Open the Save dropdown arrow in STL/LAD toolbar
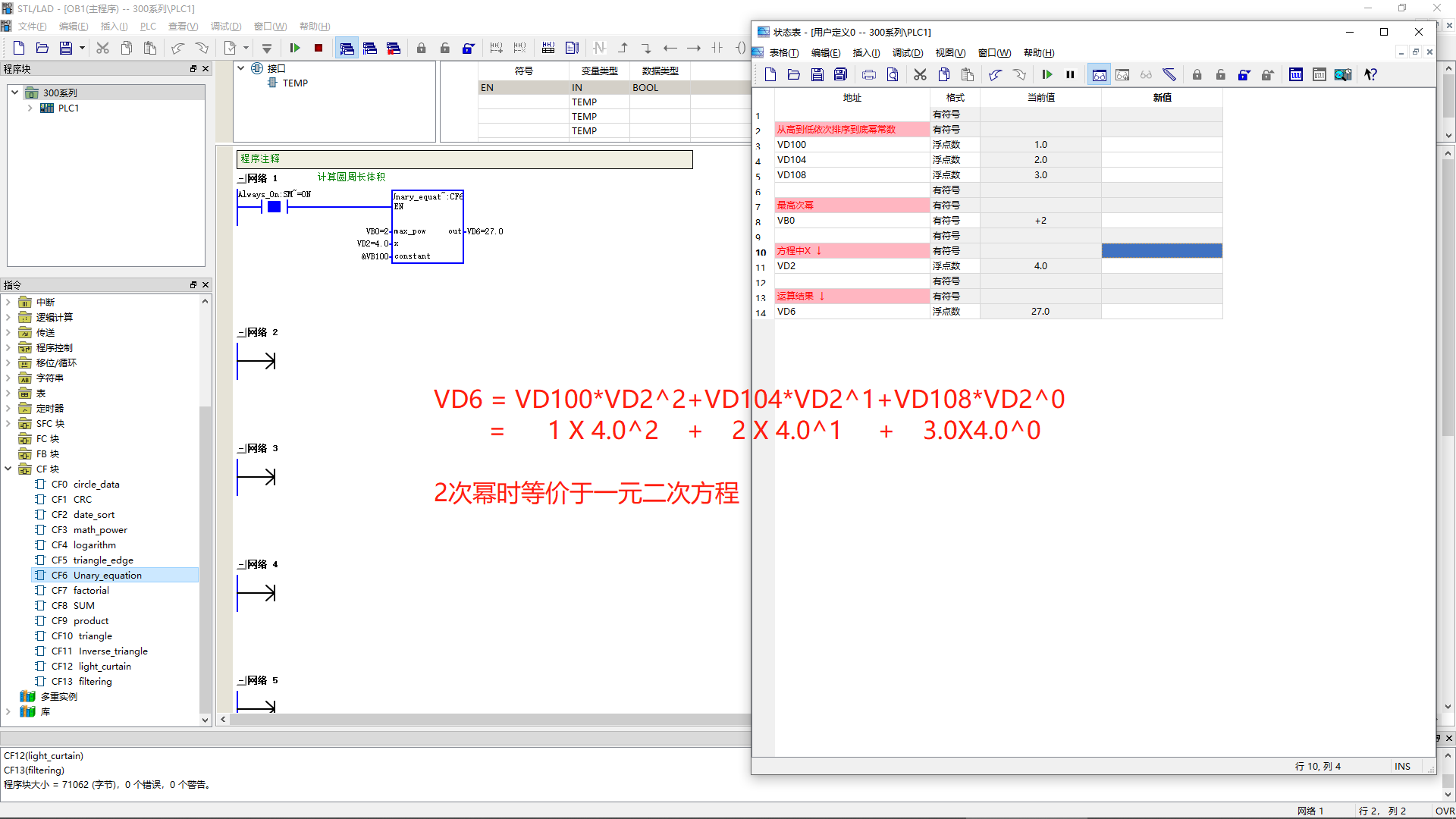Image resolution: width=1456 pixels, height=819 pixels. (81, 49)
